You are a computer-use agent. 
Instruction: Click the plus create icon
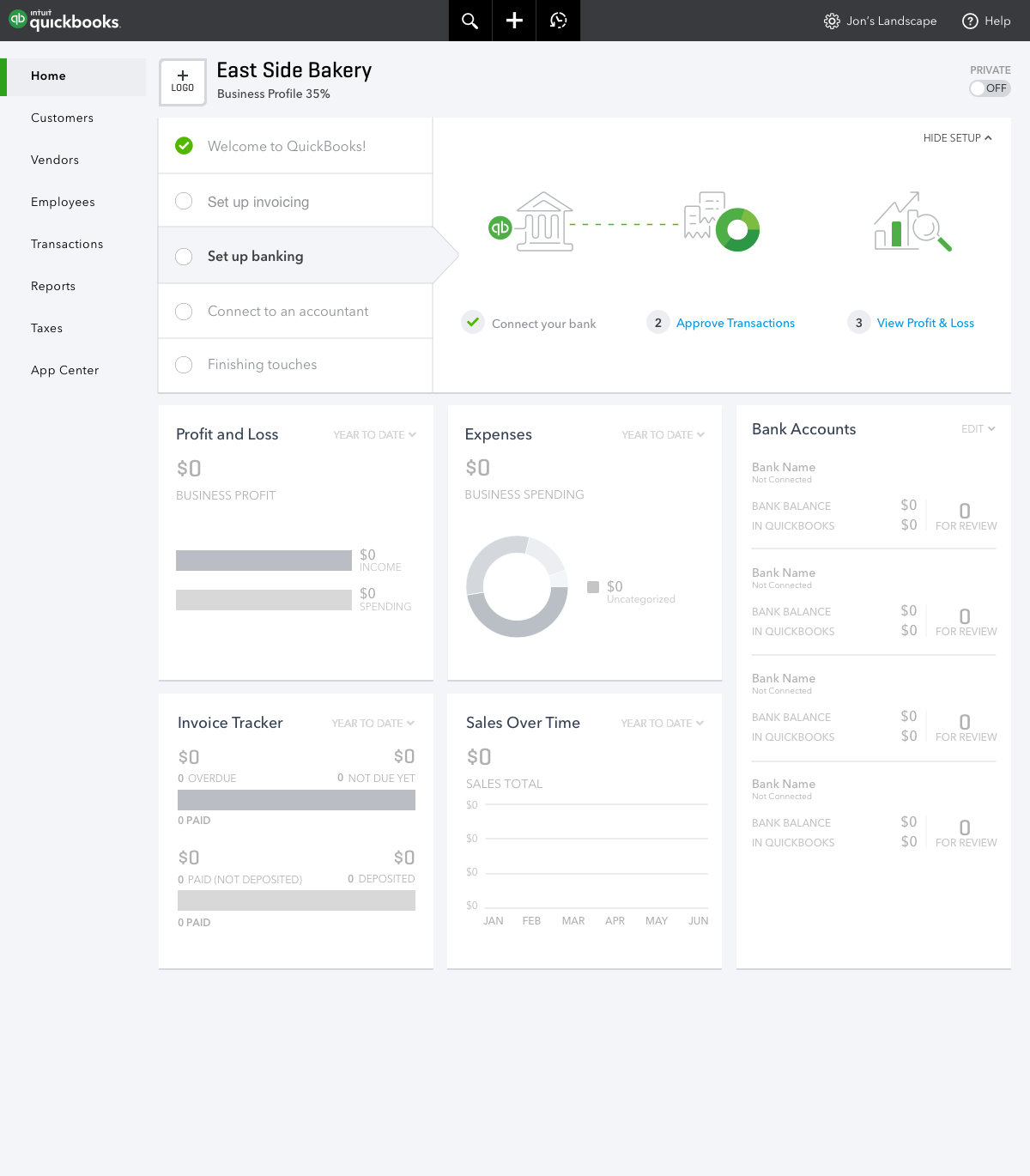[514, 21]
